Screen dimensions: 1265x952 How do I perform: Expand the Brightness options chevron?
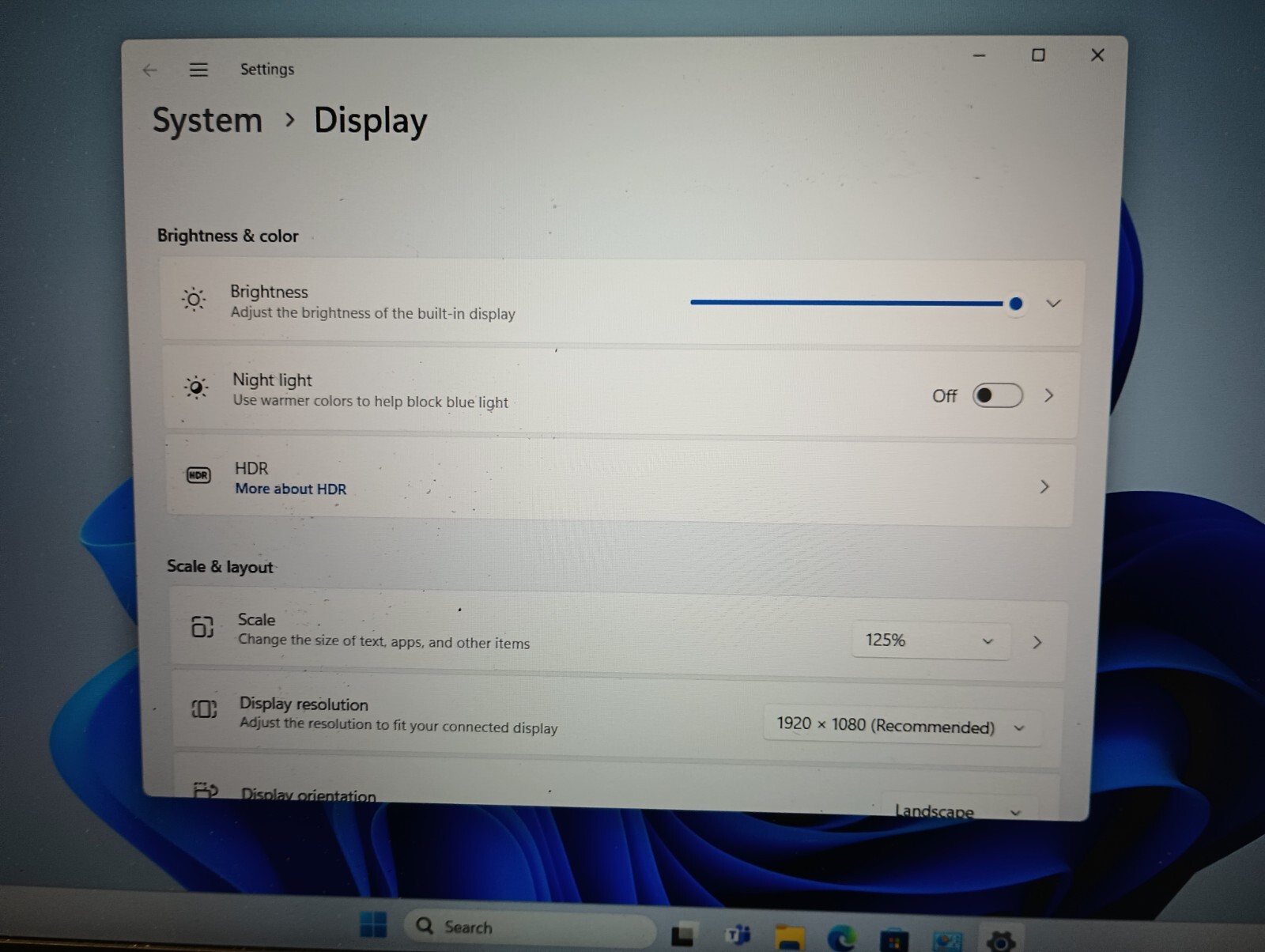pos(1053,303)
